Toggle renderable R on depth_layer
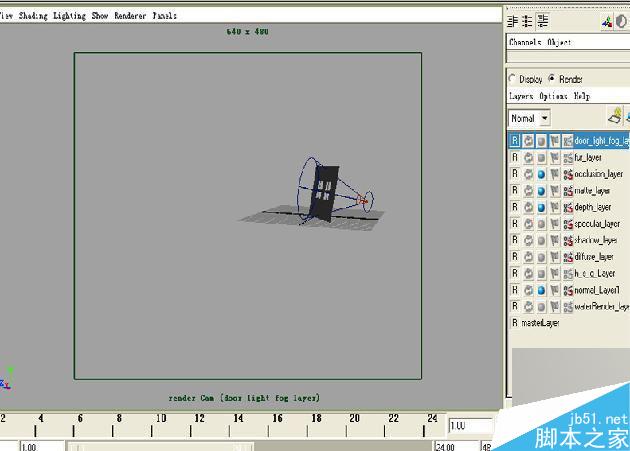630x451 pixels. click(515, 207)
